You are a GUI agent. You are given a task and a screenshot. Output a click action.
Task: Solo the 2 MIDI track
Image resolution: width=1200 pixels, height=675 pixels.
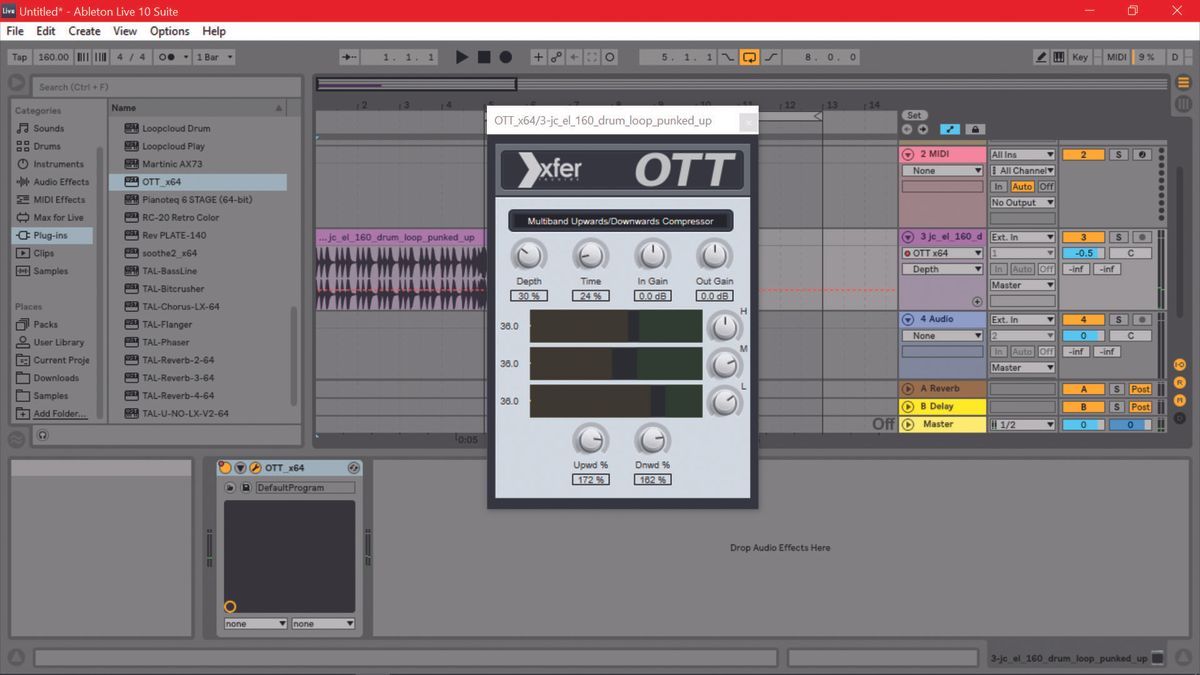pyautogui.click(x=1119, y=155)
